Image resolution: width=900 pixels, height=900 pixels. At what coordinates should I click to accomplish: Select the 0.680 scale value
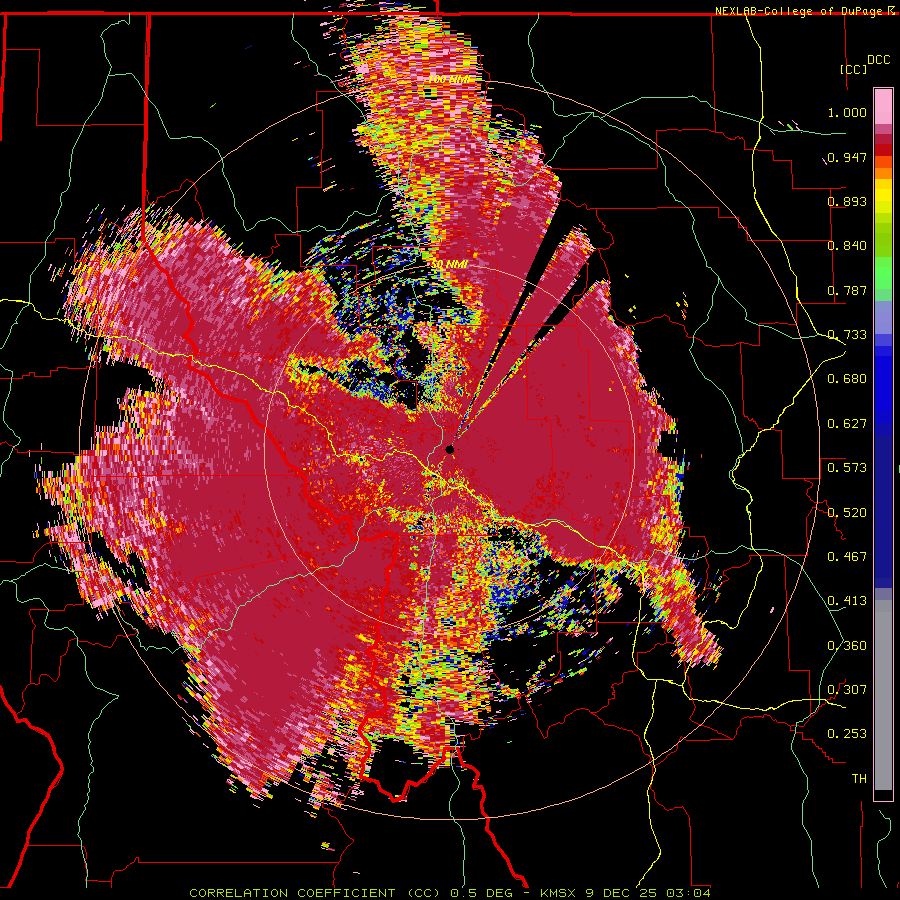click(847, 379)
